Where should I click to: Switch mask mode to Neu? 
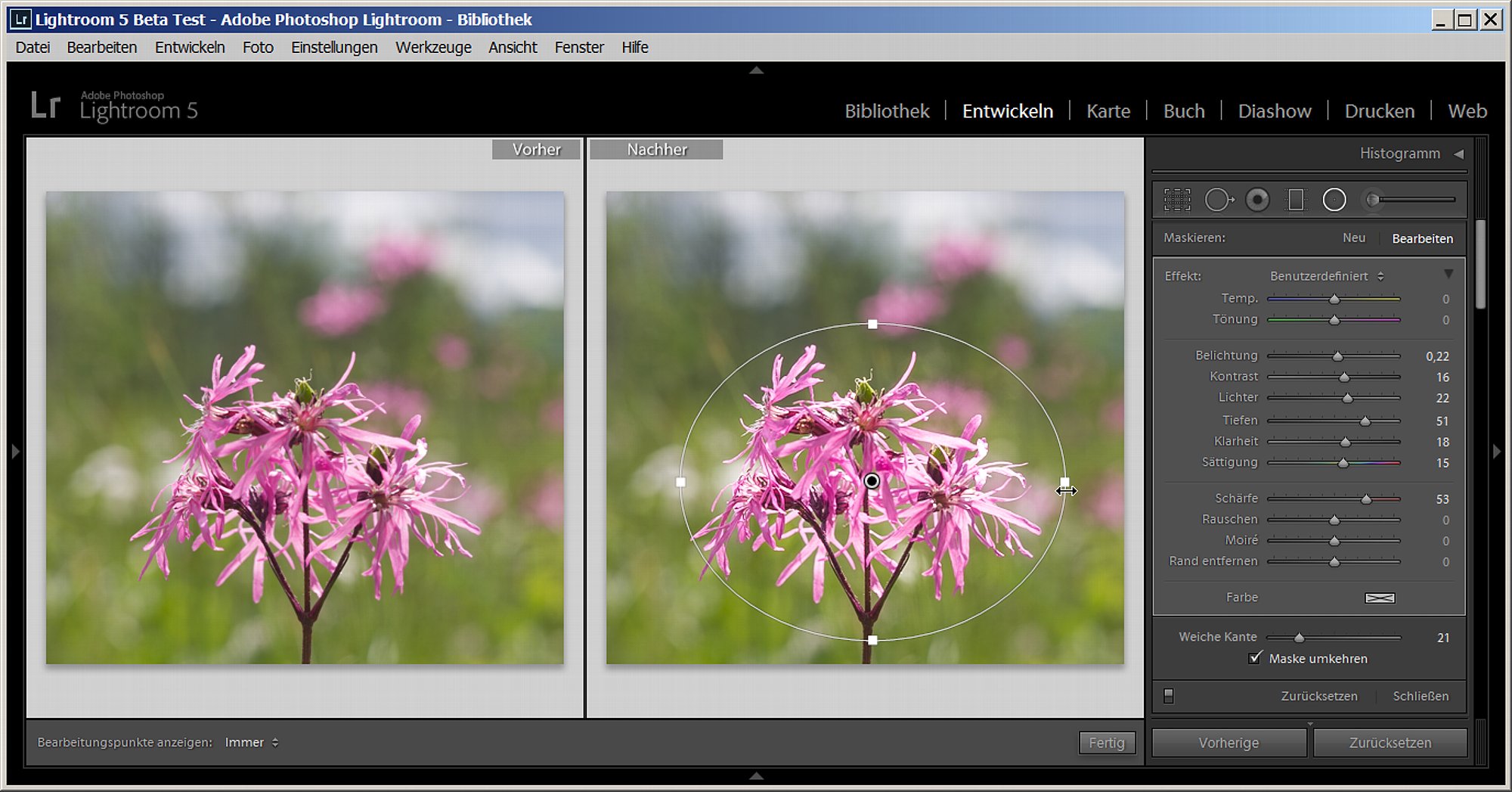point(1354,238)
